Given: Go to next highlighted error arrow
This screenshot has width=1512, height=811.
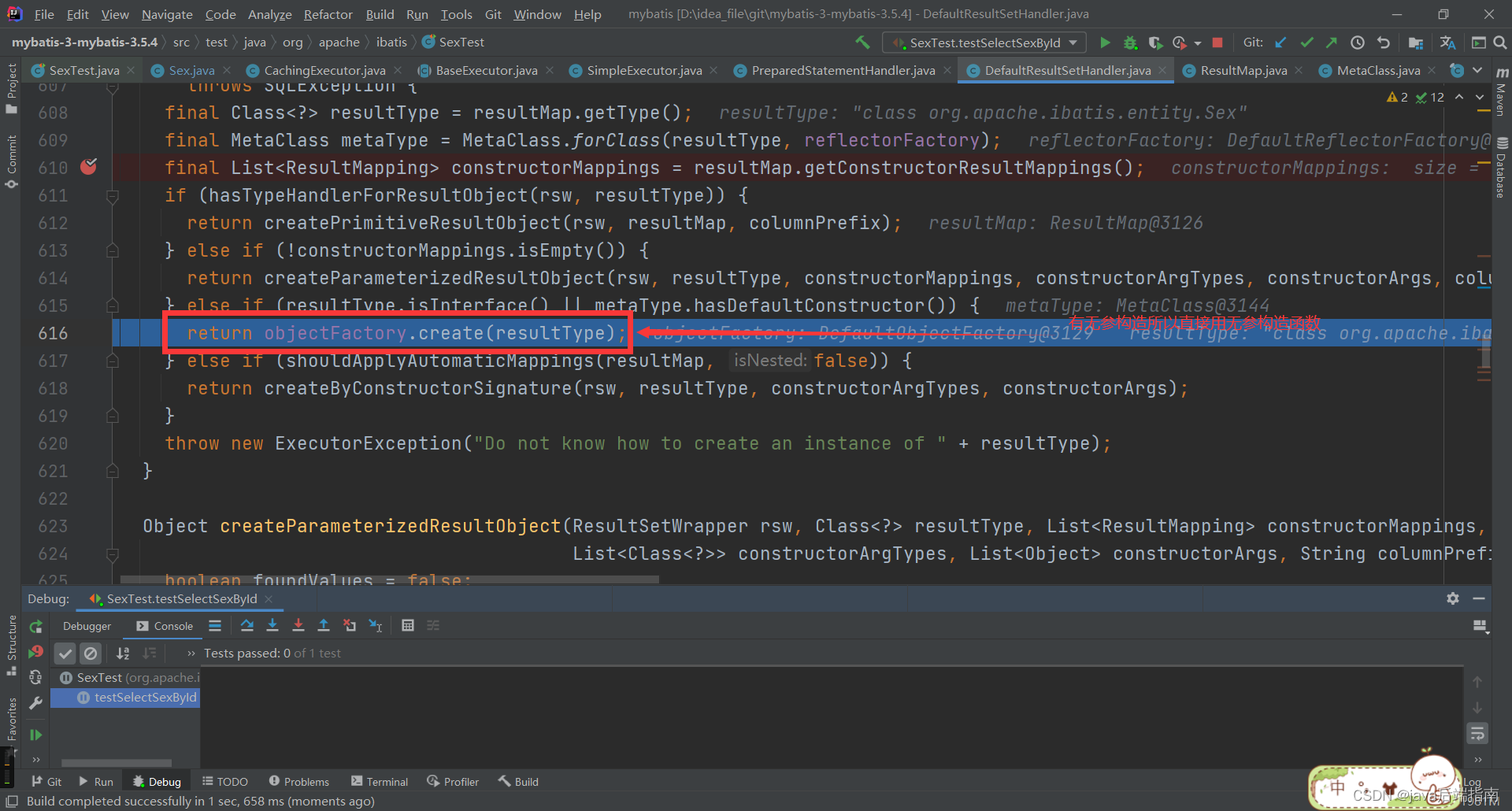Looking at the screenshot, I should pos(1480,97).
